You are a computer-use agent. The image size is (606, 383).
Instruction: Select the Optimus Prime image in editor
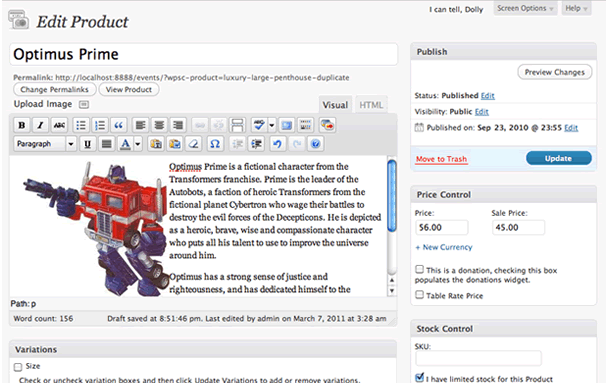click(95, 229)
